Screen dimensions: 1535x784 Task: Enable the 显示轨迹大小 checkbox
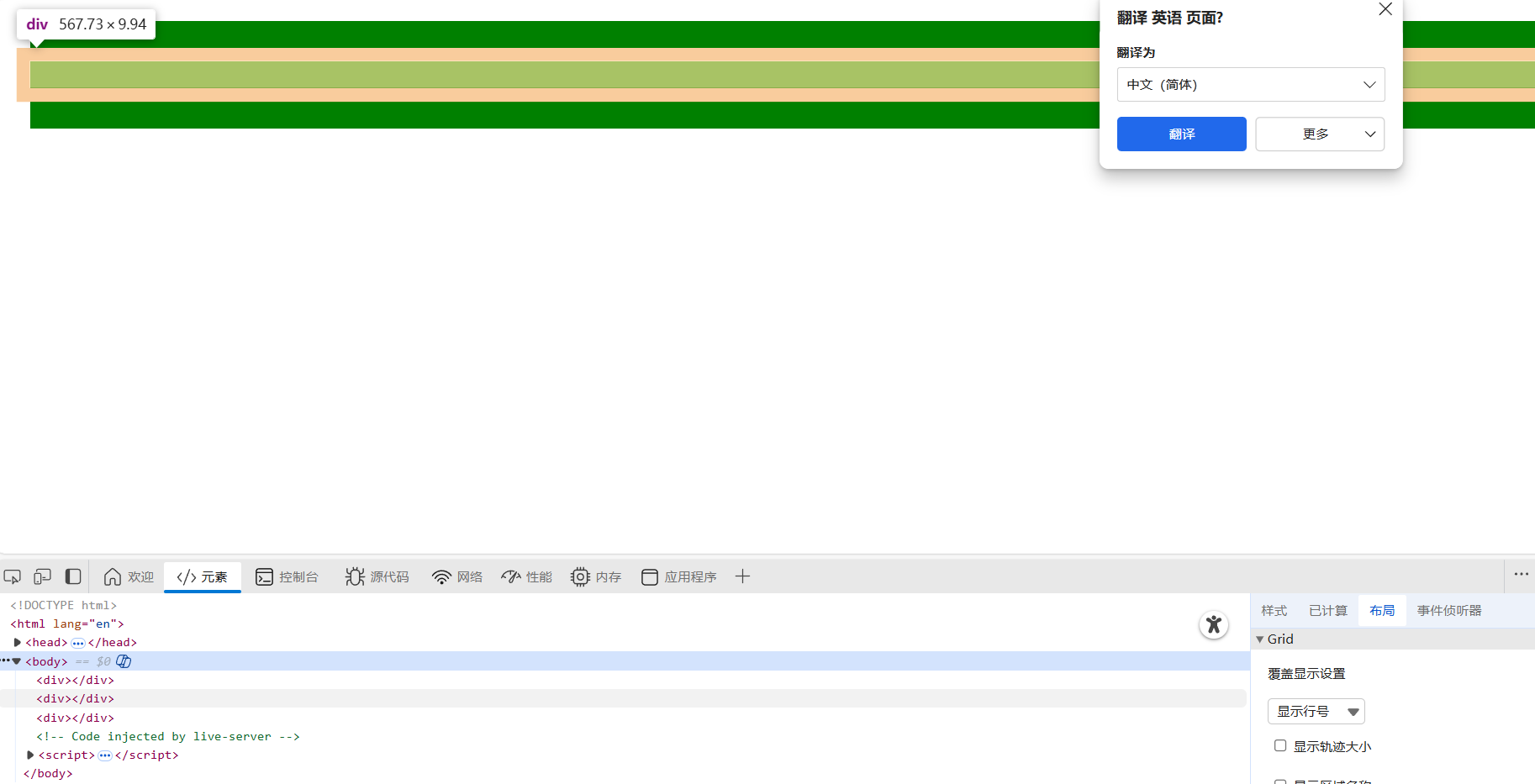[x=1280, y=745]
